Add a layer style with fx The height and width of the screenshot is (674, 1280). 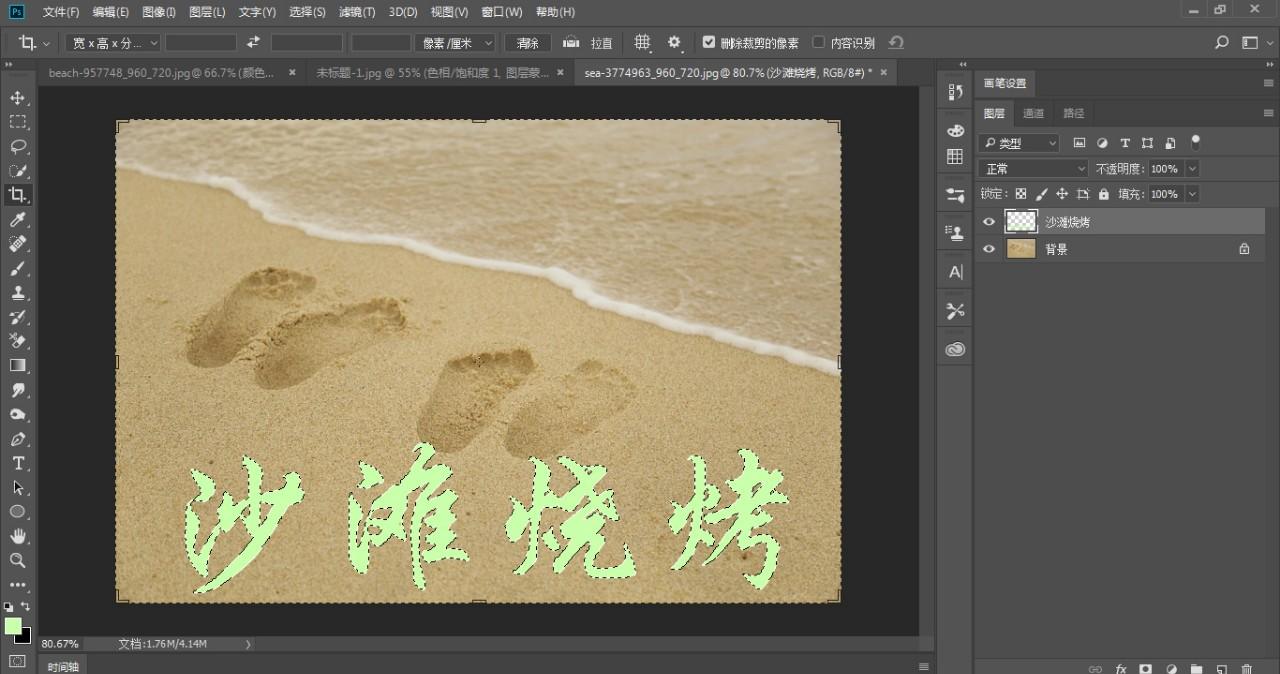[1121, 669]
